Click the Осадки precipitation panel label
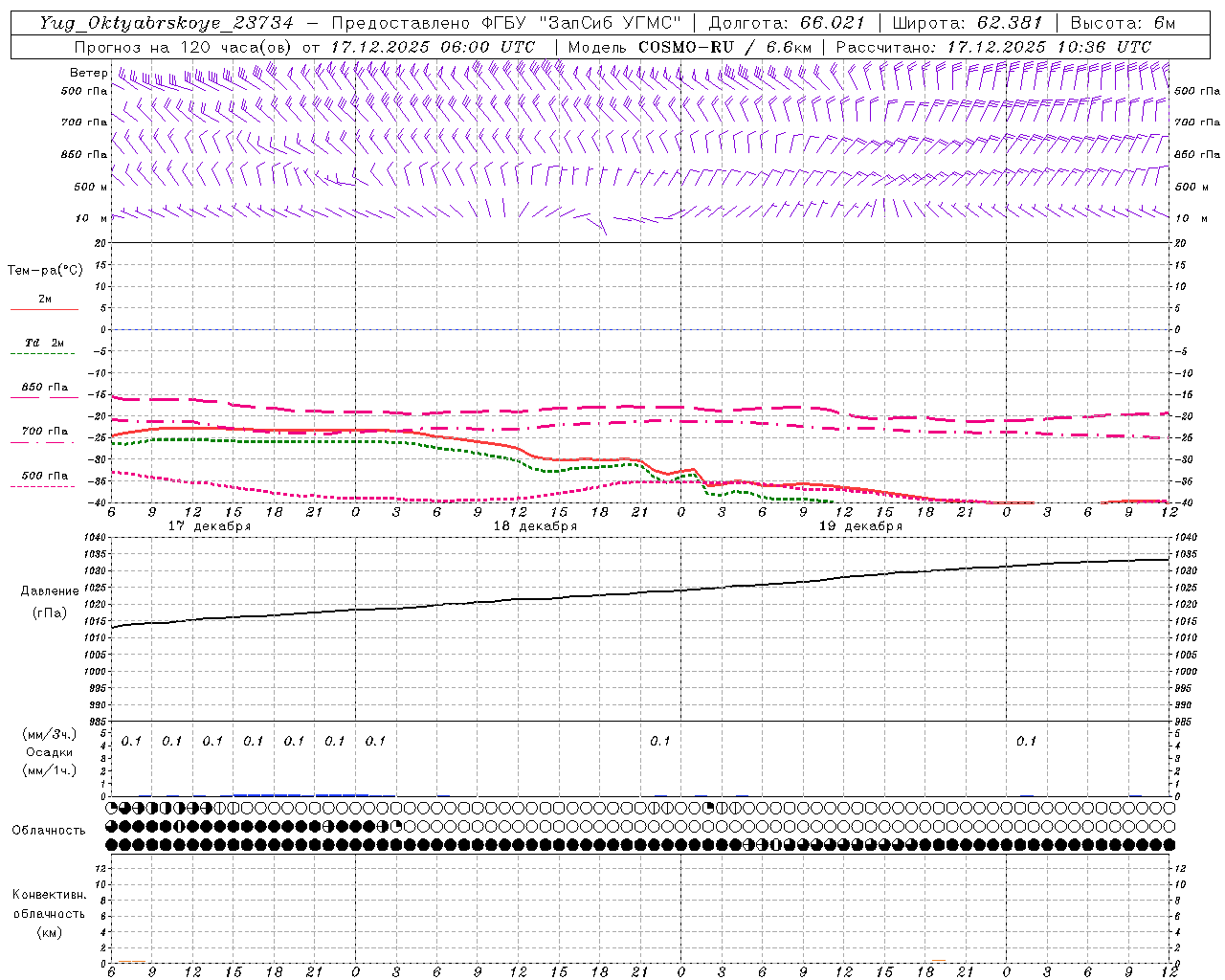The image size is (1225, 980). tap(49, 752)
